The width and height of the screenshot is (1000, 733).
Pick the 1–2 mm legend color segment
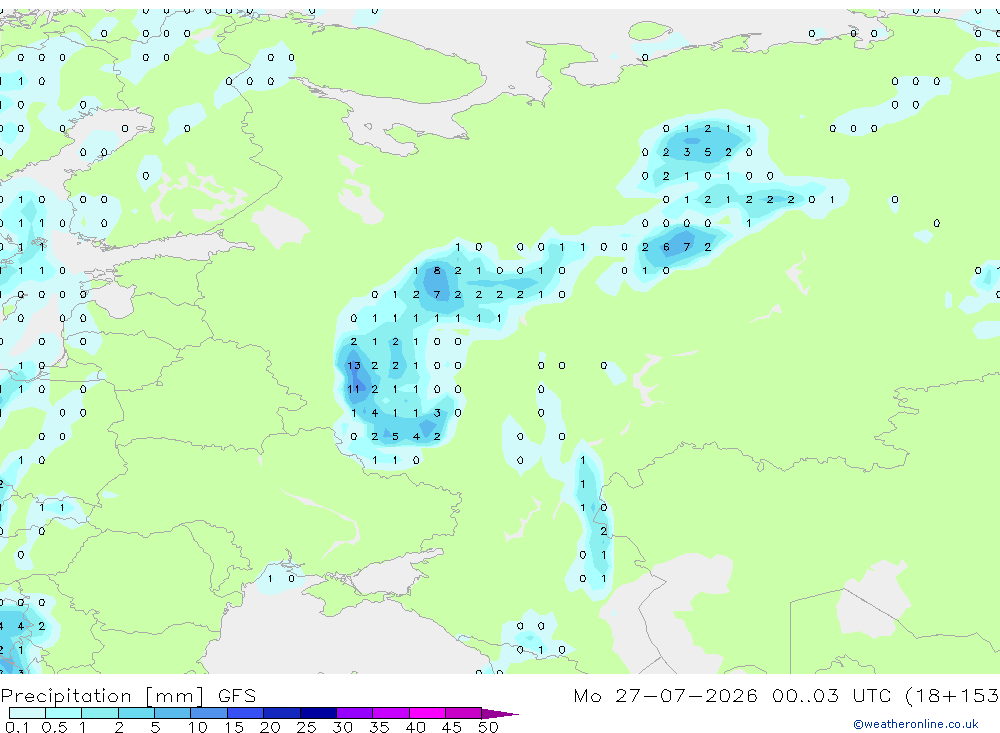coord(99,713)
